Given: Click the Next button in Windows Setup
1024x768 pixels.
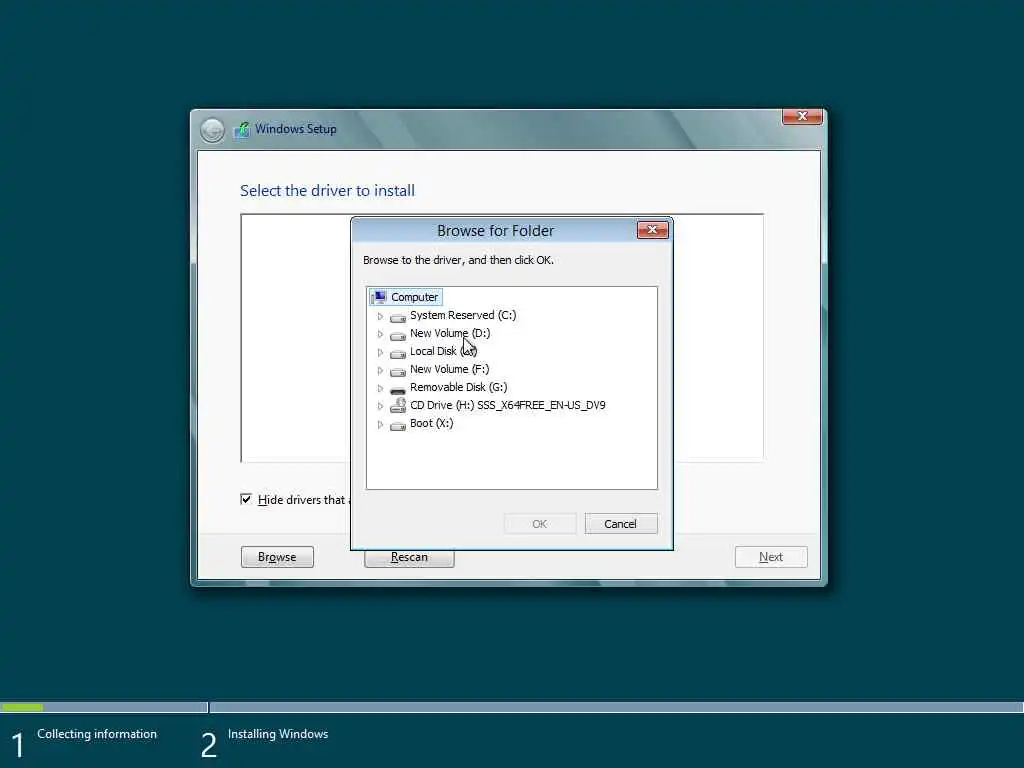Looking at the screenshot, I should [771, 557].
